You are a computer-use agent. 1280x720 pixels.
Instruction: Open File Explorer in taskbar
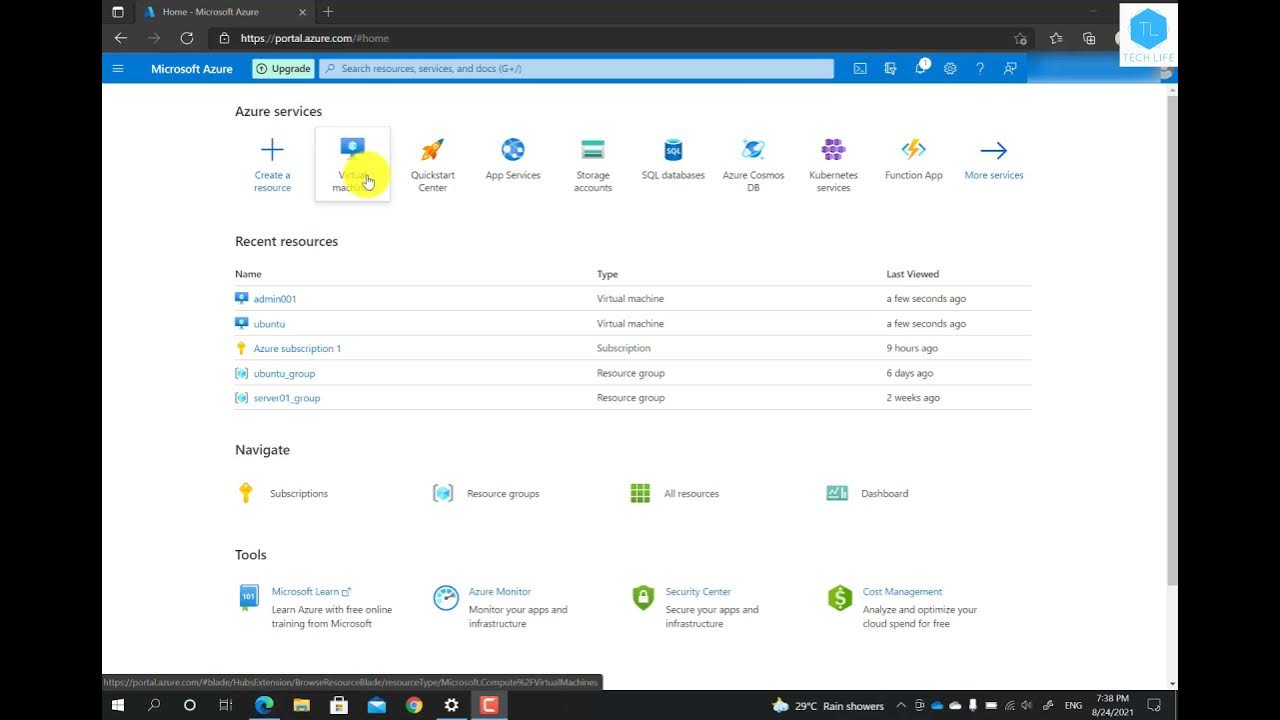click(x=301, y=705)
